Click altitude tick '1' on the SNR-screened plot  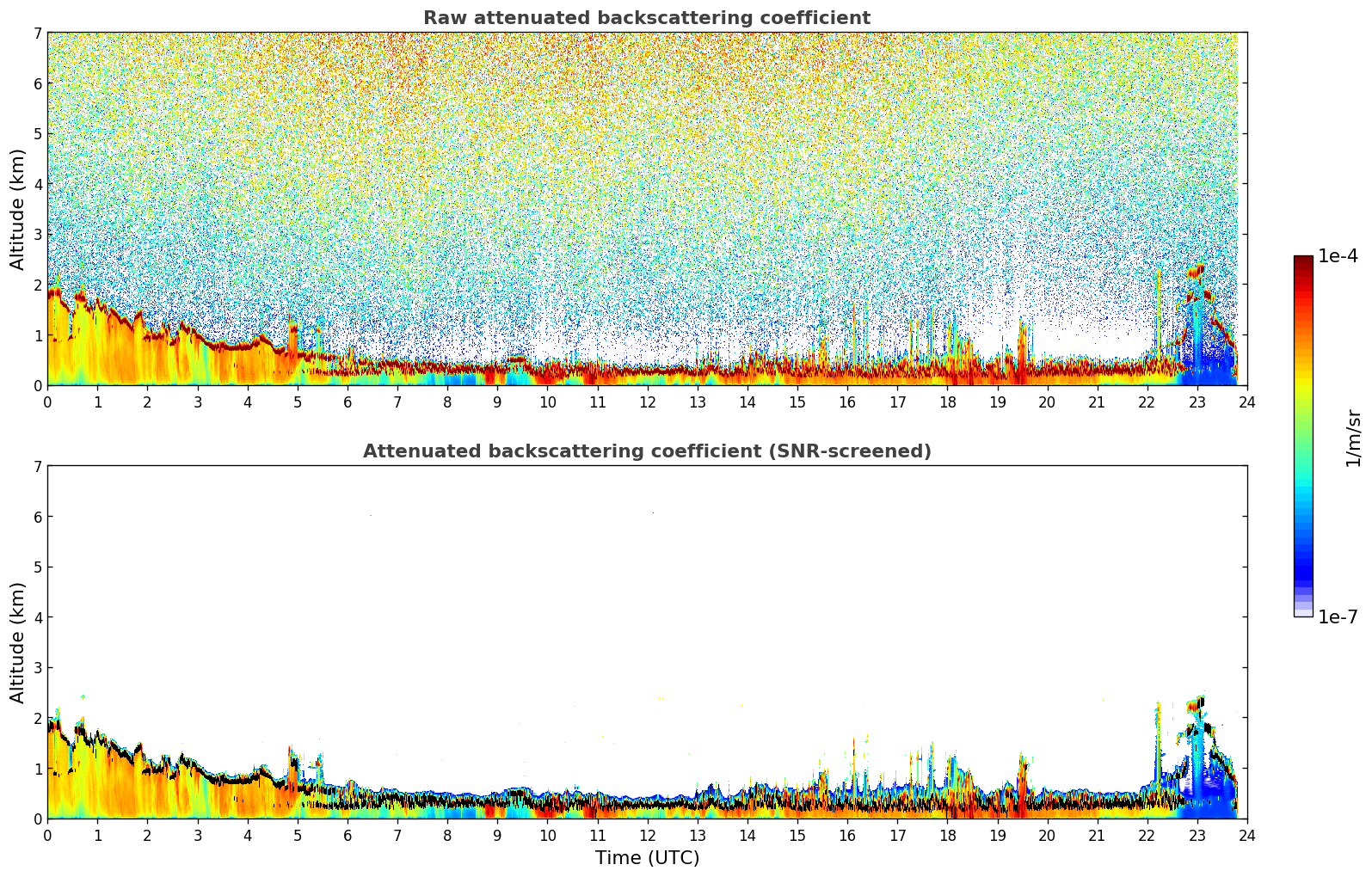click(x=38, y=769)
